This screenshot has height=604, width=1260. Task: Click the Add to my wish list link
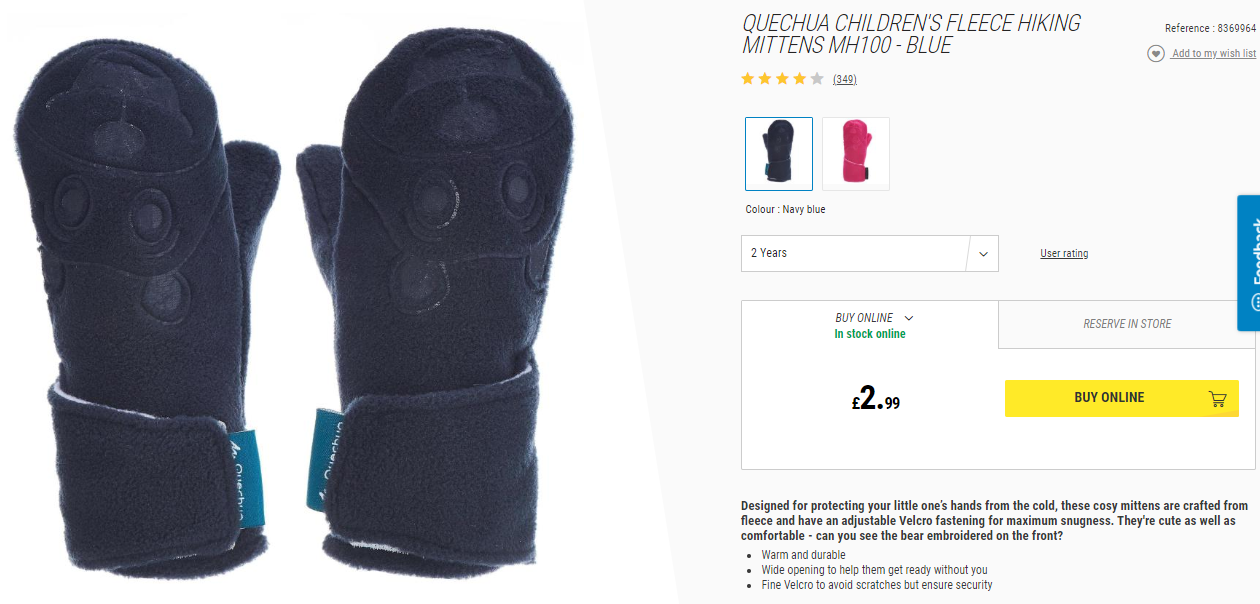click(x=1214, y=54)
